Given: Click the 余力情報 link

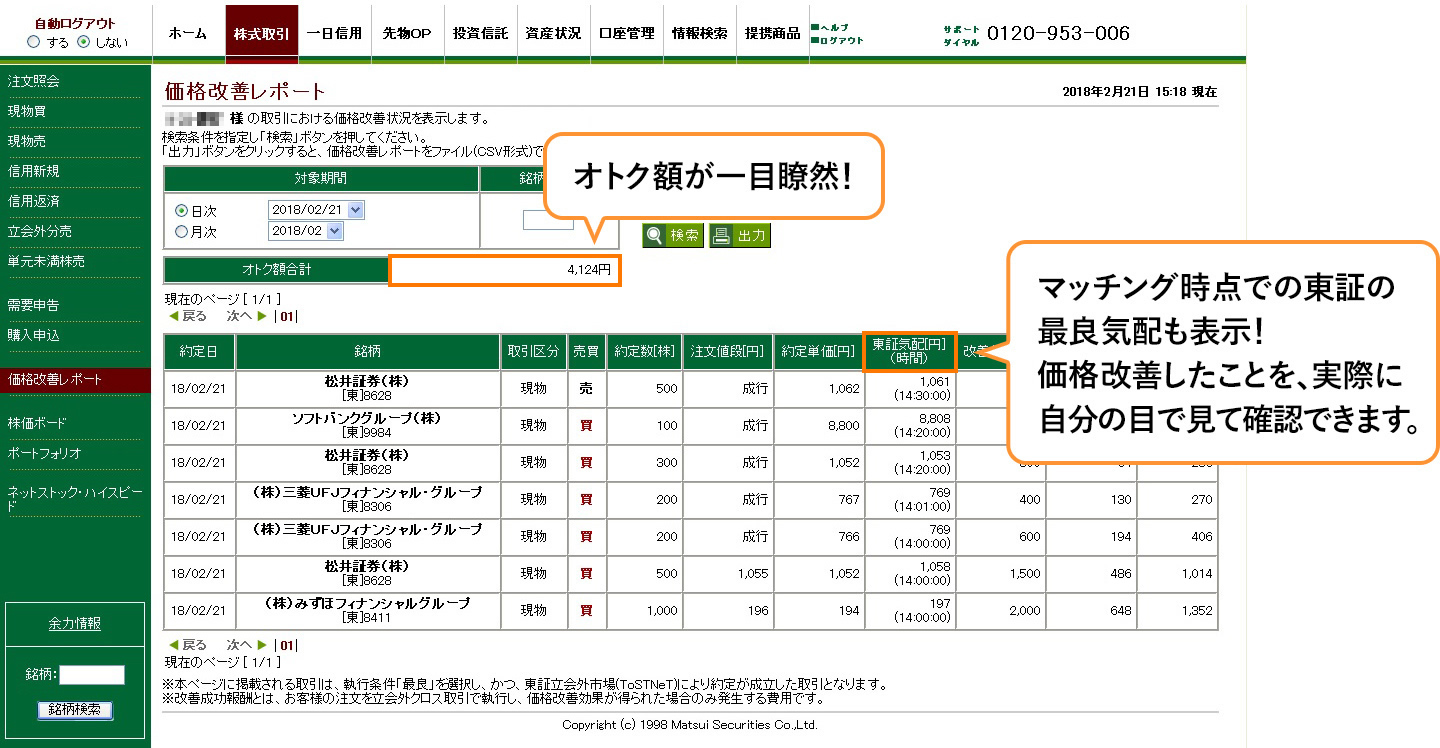Looking at the screenshot, I should 75,624.
